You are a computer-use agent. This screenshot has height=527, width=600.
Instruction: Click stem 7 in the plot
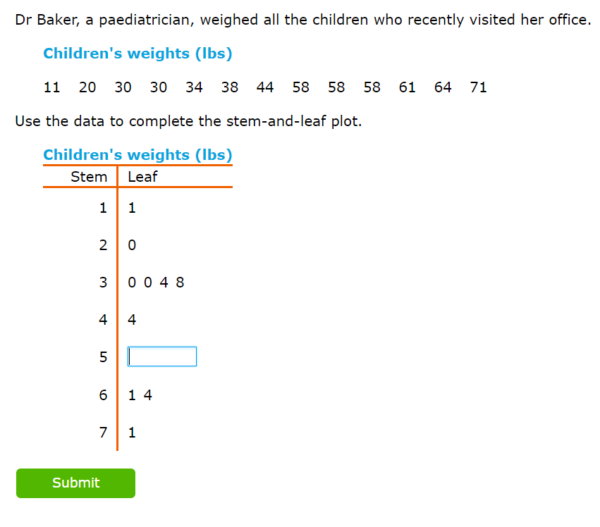[103, 433]
